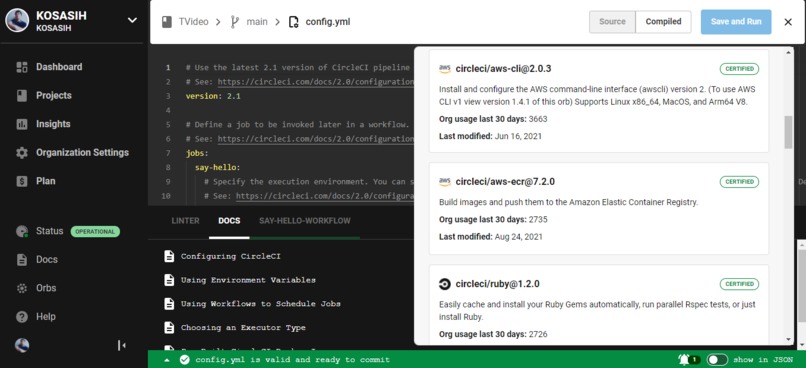Click the orbs panel scrollbar thumb
The width and height of the screenshot is (806, 368).
pyautogui.click(x=789, y=132)
